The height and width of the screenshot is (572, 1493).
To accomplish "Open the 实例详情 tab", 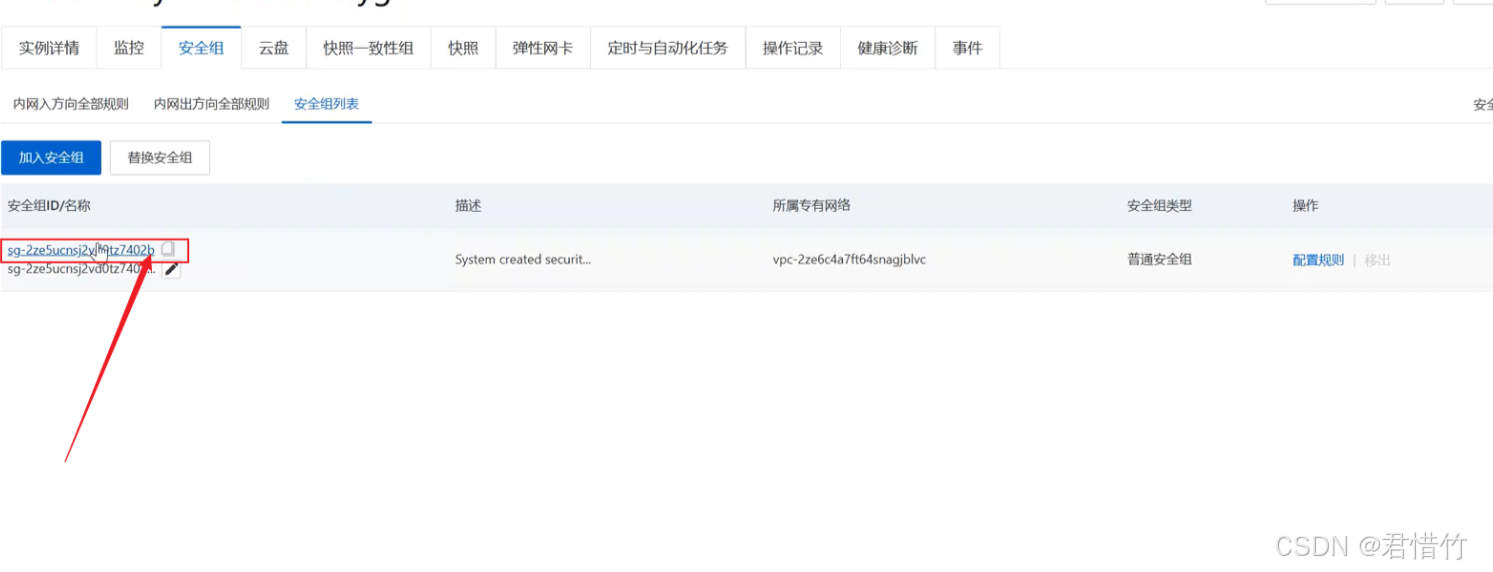I will 49,48.
